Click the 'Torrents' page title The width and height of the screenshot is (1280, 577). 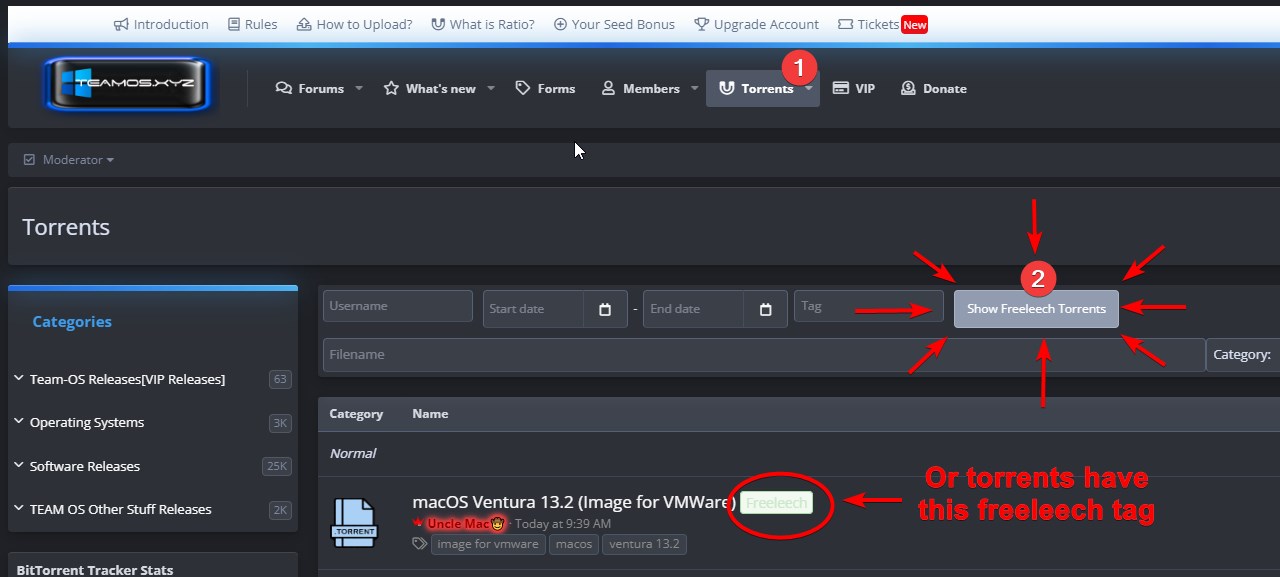(x=66, y=227)
